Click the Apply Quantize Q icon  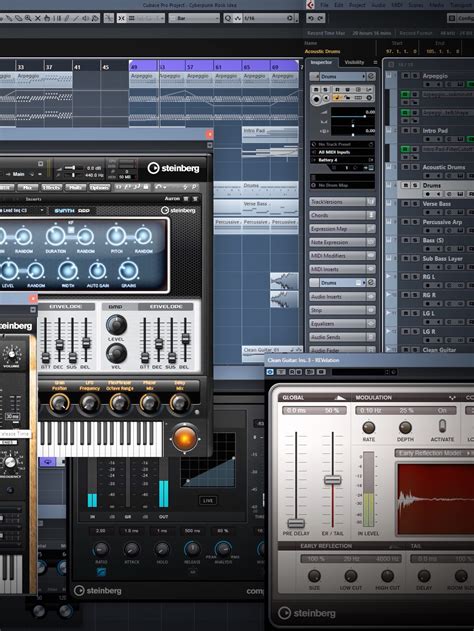click(228, 18)
